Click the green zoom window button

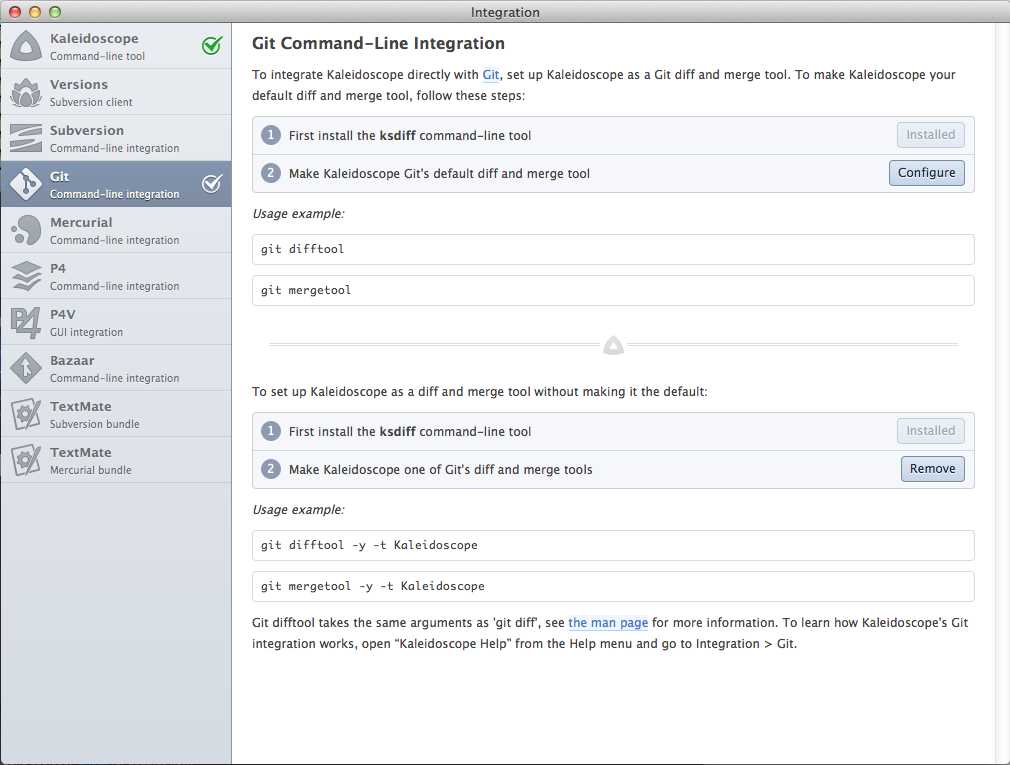point(55,12)
